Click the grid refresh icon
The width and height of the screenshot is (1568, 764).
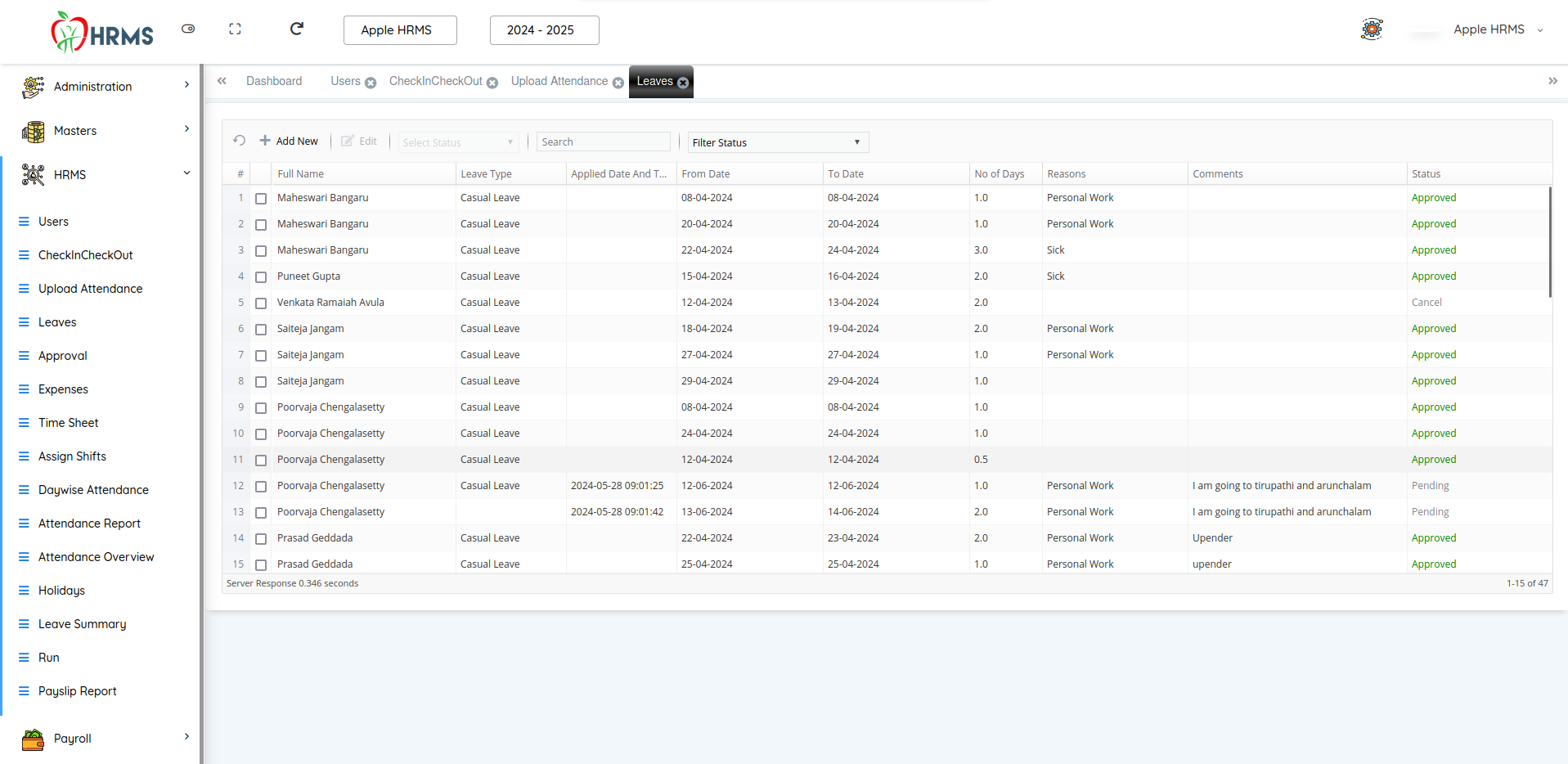[240, 141]
